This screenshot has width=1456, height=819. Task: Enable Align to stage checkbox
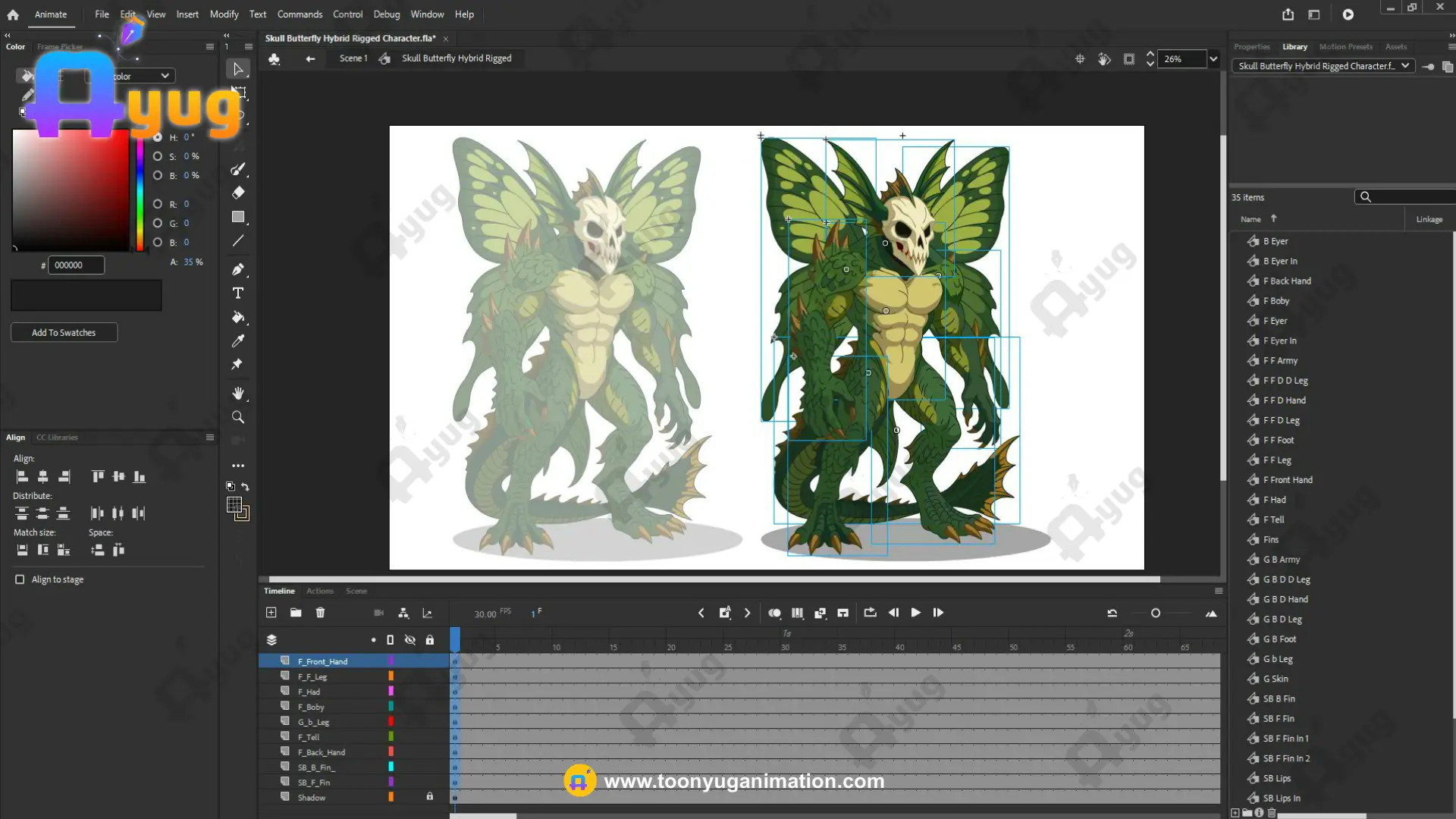click(20, 579)
